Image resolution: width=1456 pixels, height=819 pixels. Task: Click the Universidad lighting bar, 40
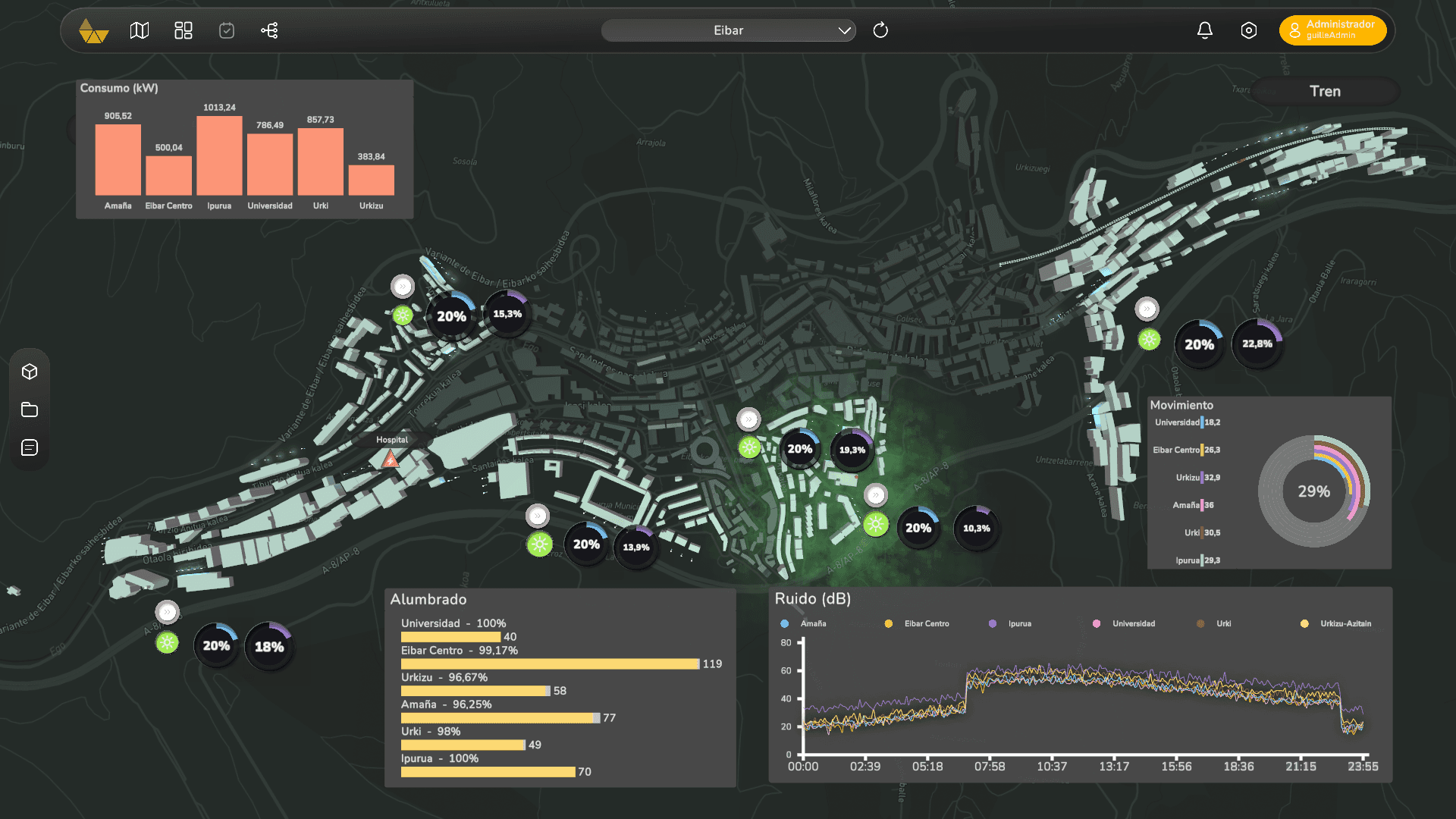coord(451,637)
